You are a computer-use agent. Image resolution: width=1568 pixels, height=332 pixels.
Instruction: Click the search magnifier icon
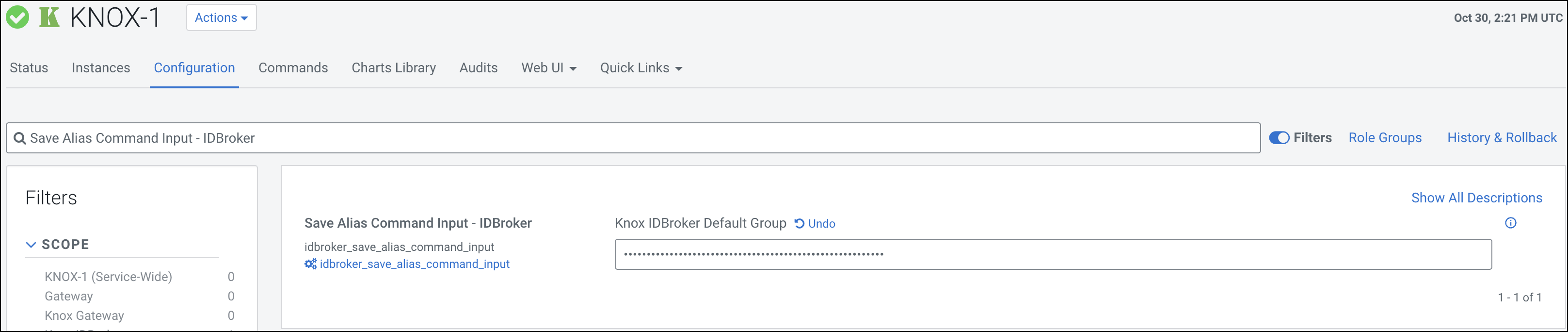(x=19, y=138)
